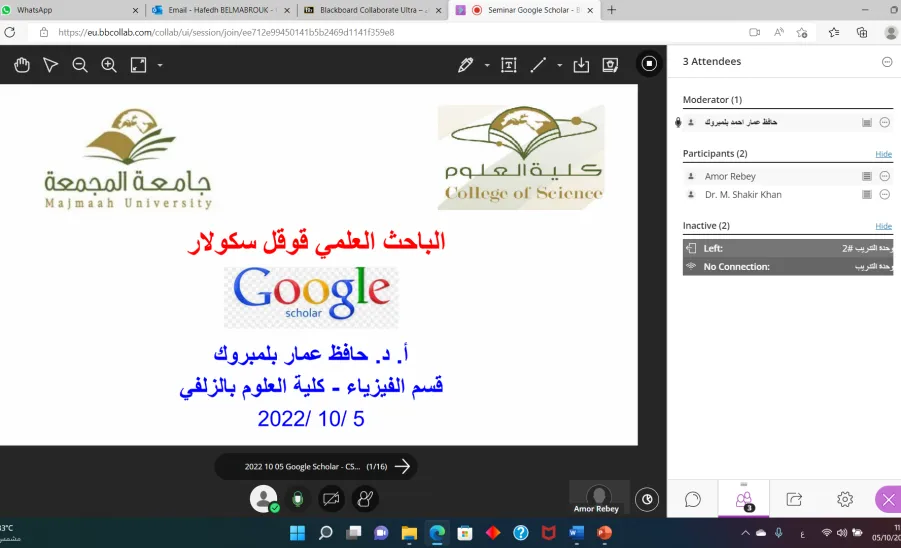
Task: Hide the Inactive attendees list
Action: [883, 226]
